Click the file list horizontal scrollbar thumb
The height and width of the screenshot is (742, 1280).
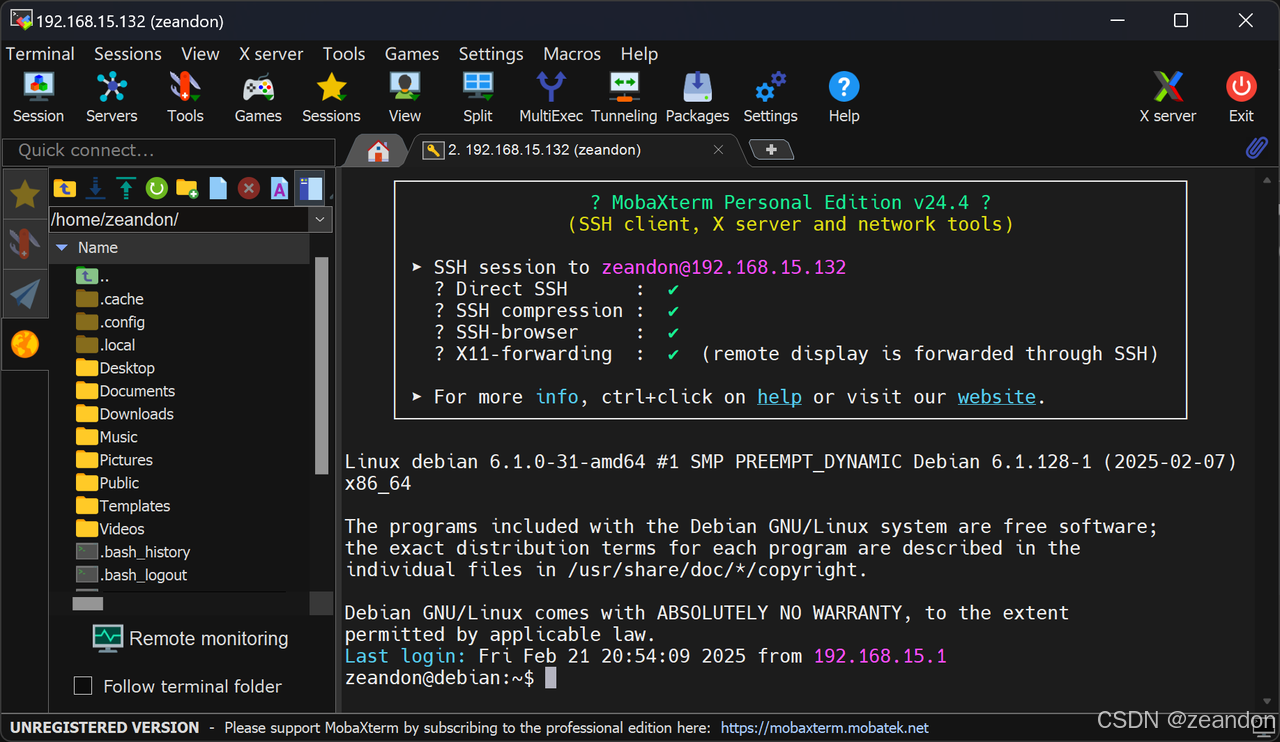coord(88,603)
